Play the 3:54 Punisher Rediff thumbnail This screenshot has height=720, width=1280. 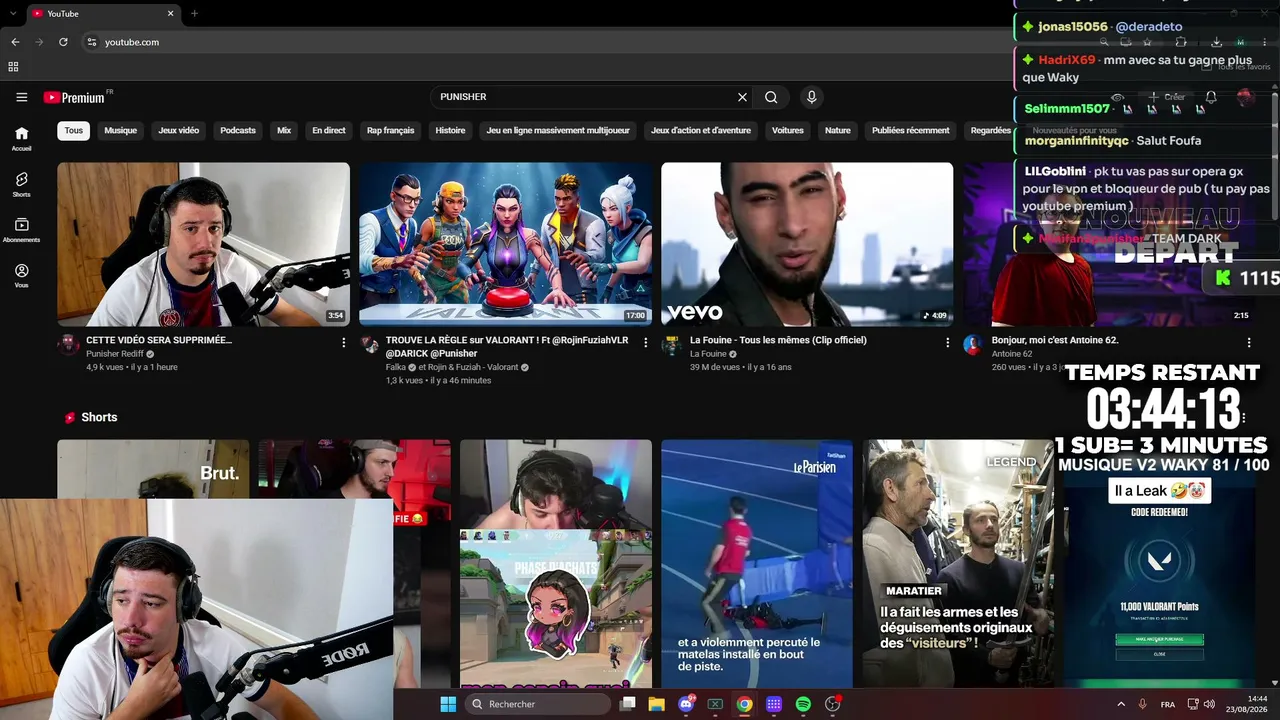pos(203,244)
